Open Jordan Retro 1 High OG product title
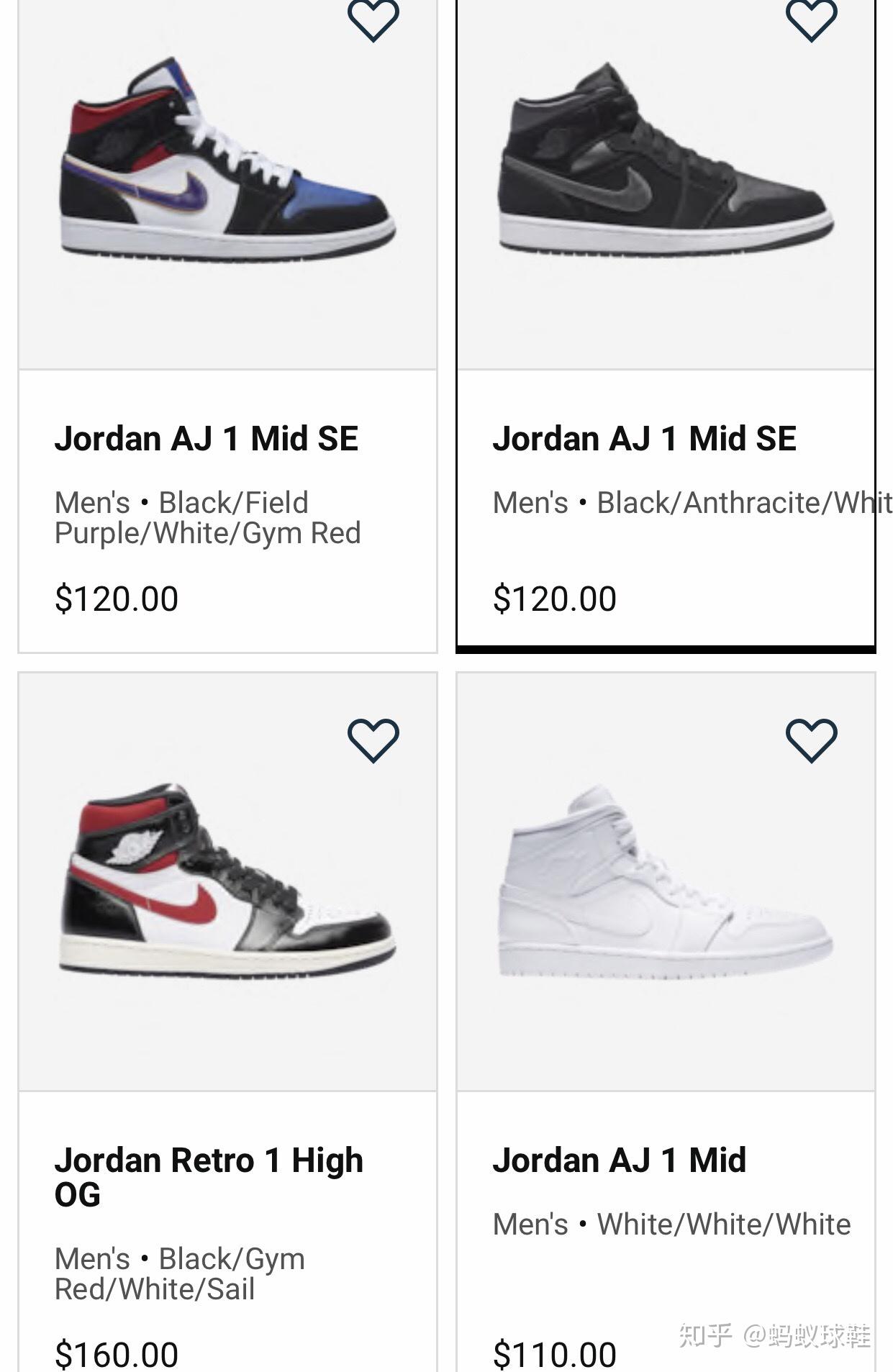This screenshot has height=1372, width=893. point(209,1176)
